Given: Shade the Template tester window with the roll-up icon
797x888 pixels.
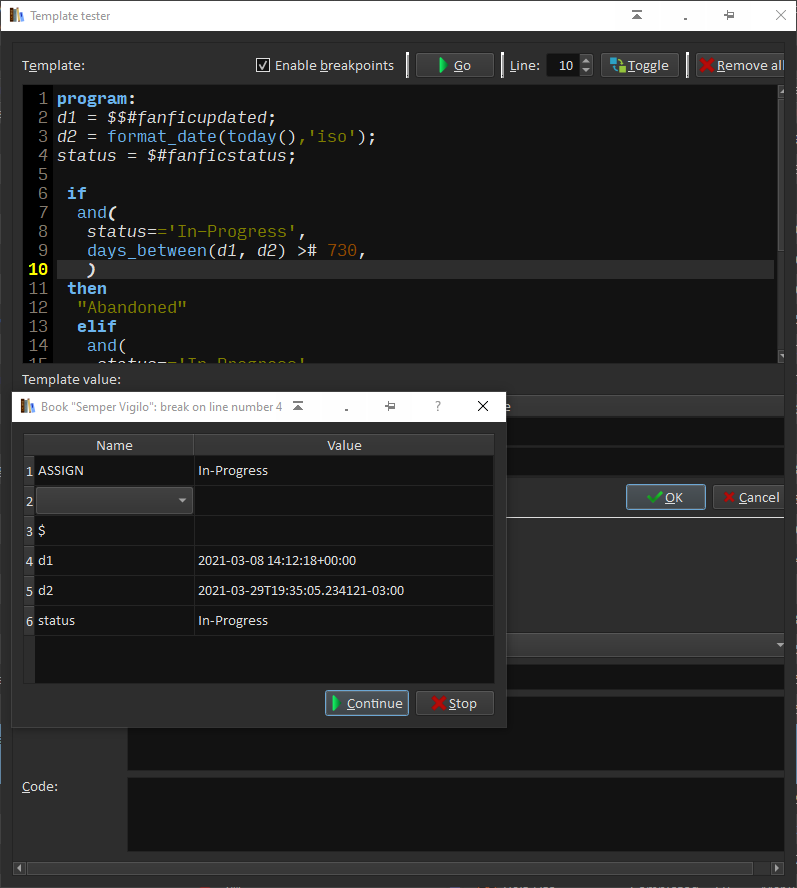Looking at the screenshot, I should [637, 15].
